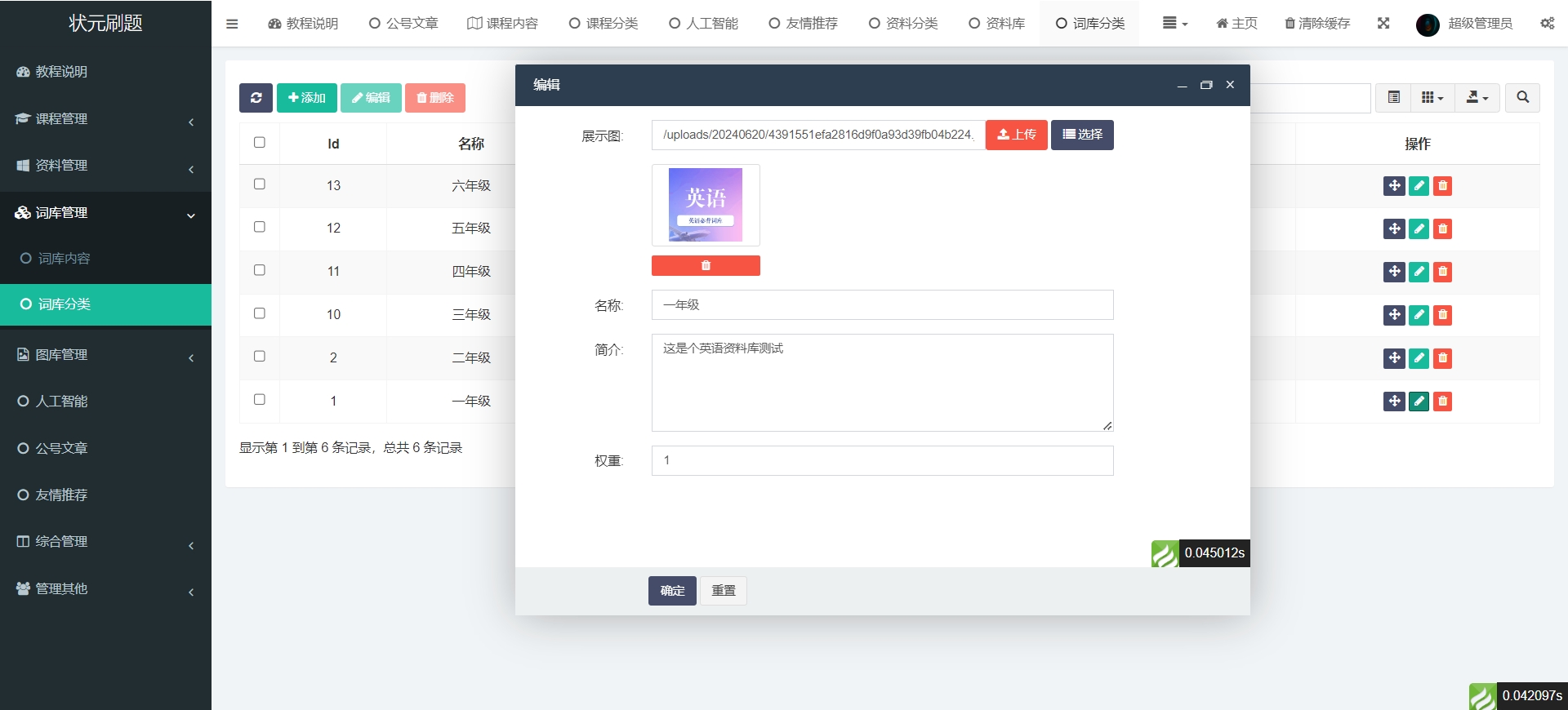Click green edit pencil for row 五年级
1568x710 pixels.
[1419, 229]
